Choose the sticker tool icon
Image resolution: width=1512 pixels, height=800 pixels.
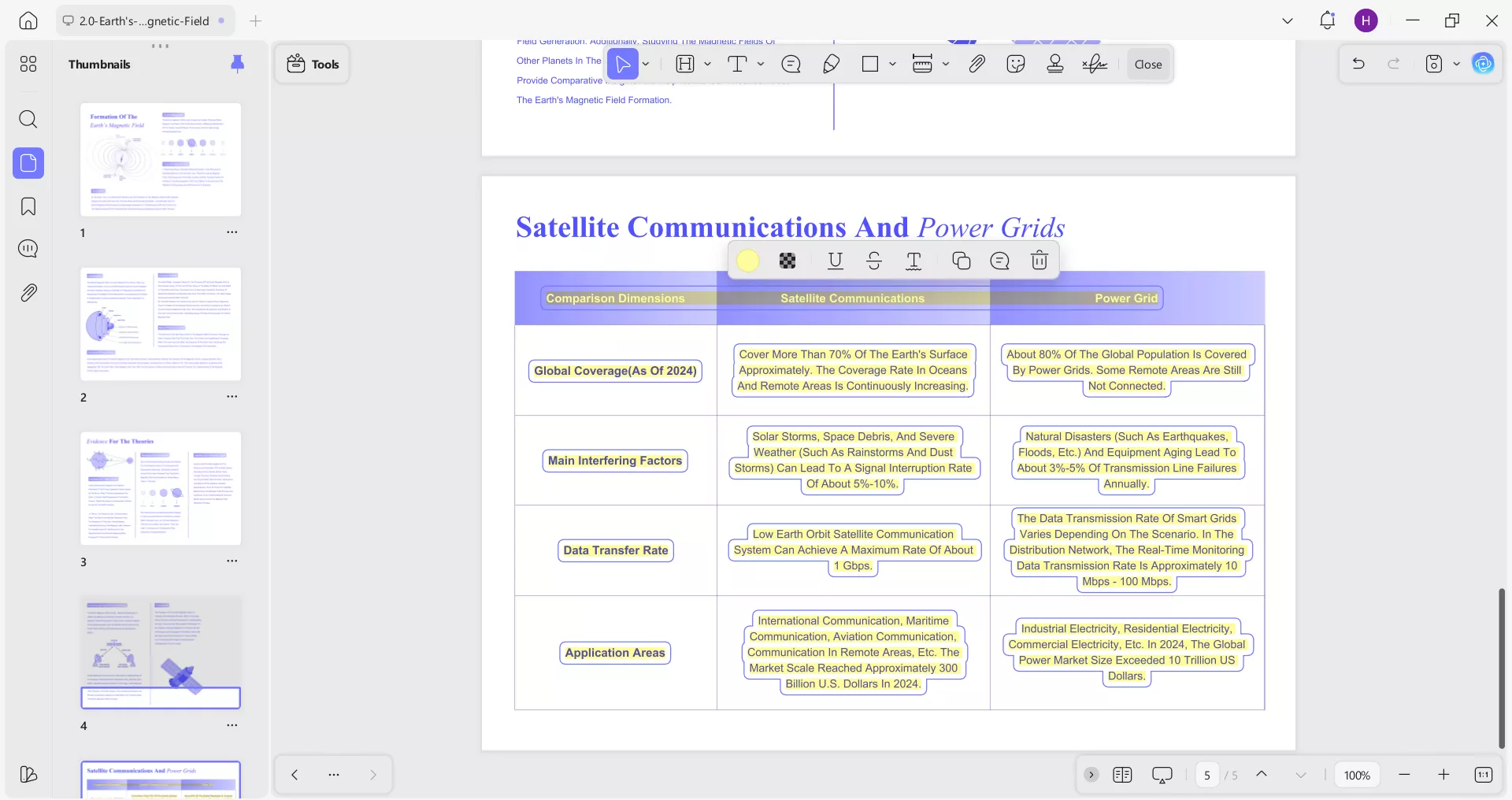(1016, 65)
